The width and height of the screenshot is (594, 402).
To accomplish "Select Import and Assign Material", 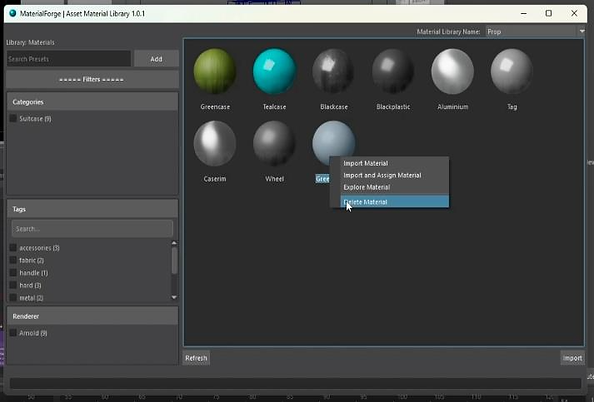I will click(382, 175).
